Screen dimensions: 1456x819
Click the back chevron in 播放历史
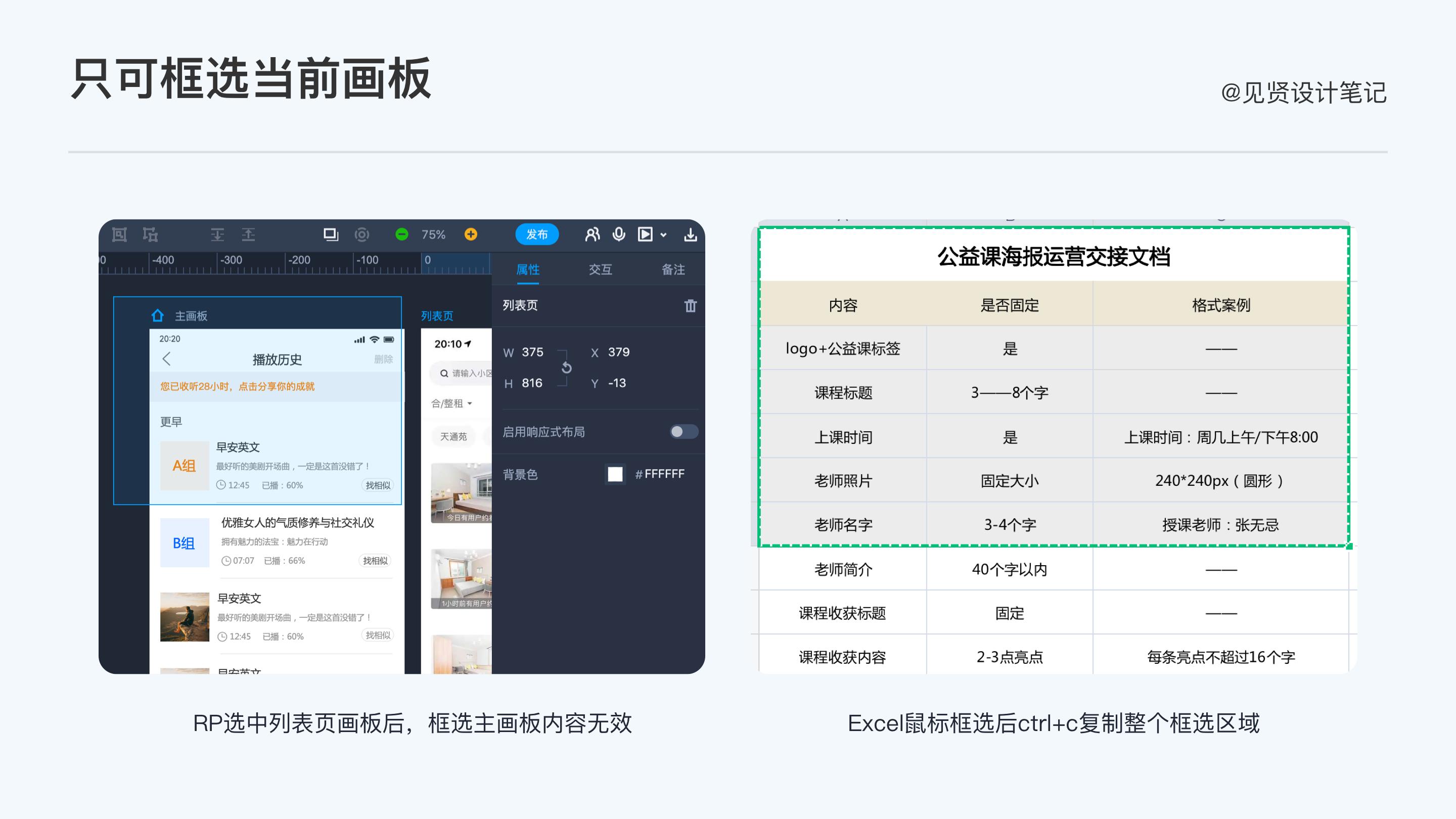tap(166, 359)
